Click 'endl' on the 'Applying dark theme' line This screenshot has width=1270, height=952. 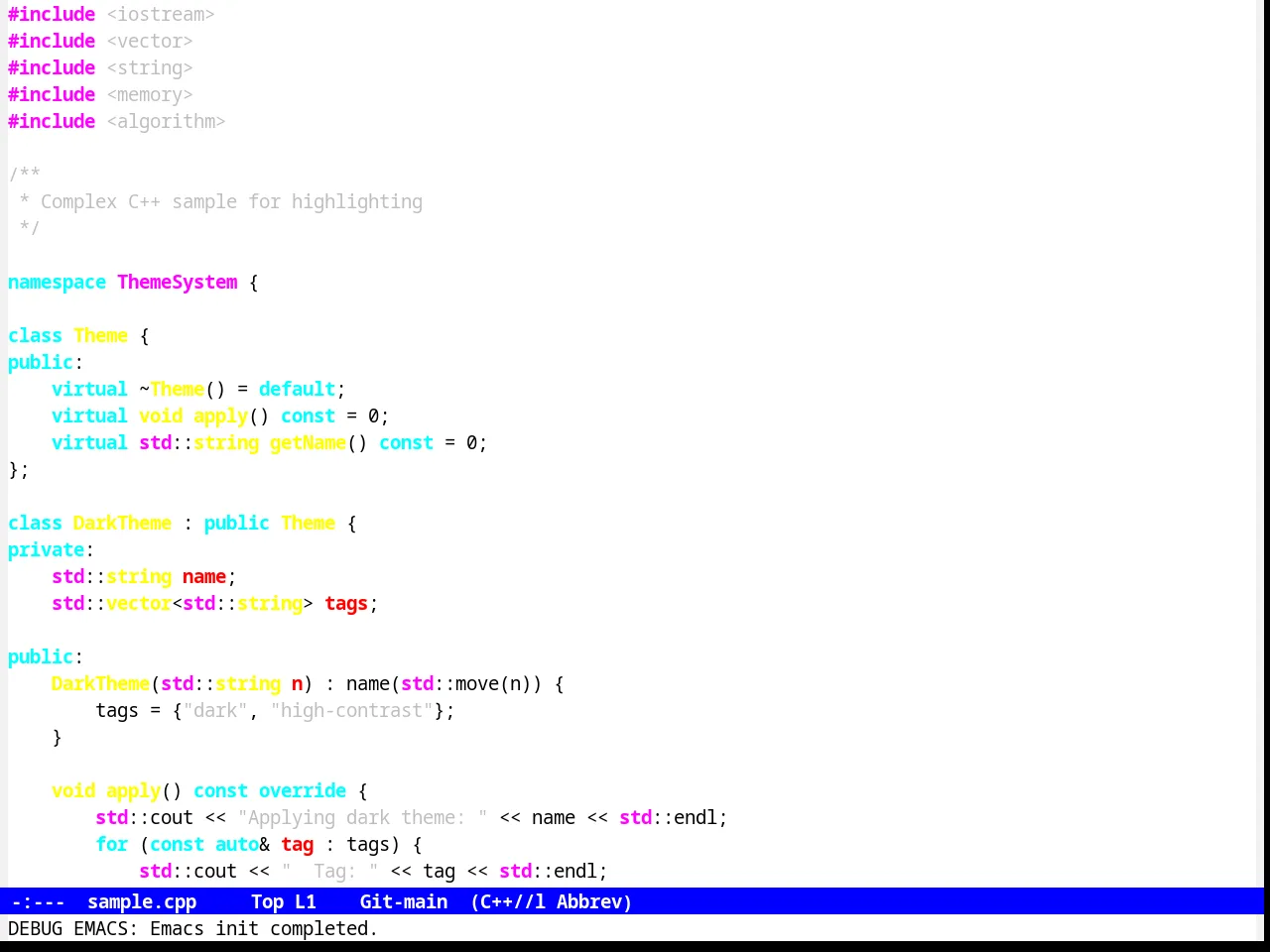(x=696, y=817)
